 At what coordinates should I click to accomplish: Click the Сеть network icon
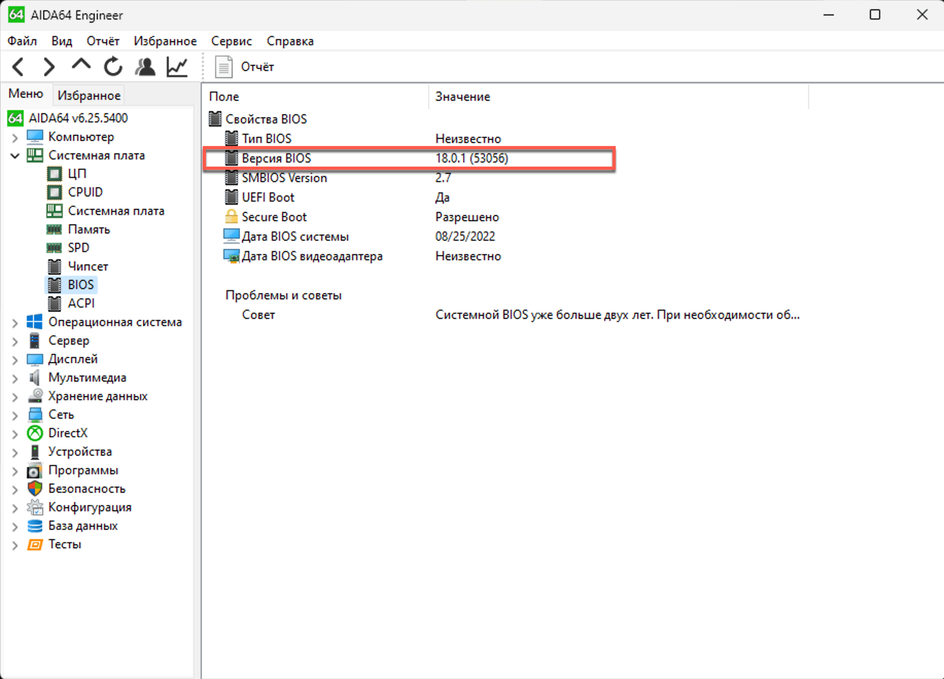coord(35,415)
